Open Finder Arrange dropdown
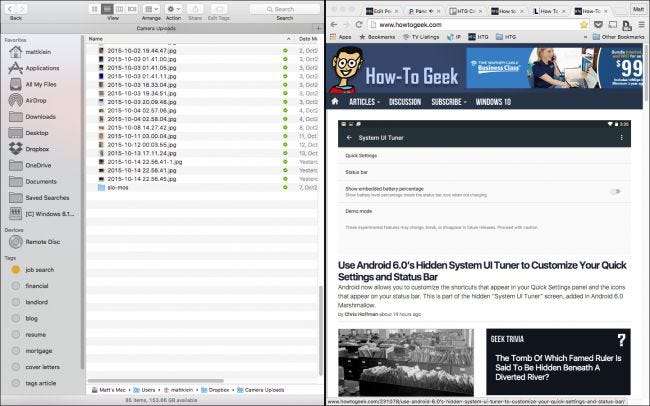 [x=151, y=9]
